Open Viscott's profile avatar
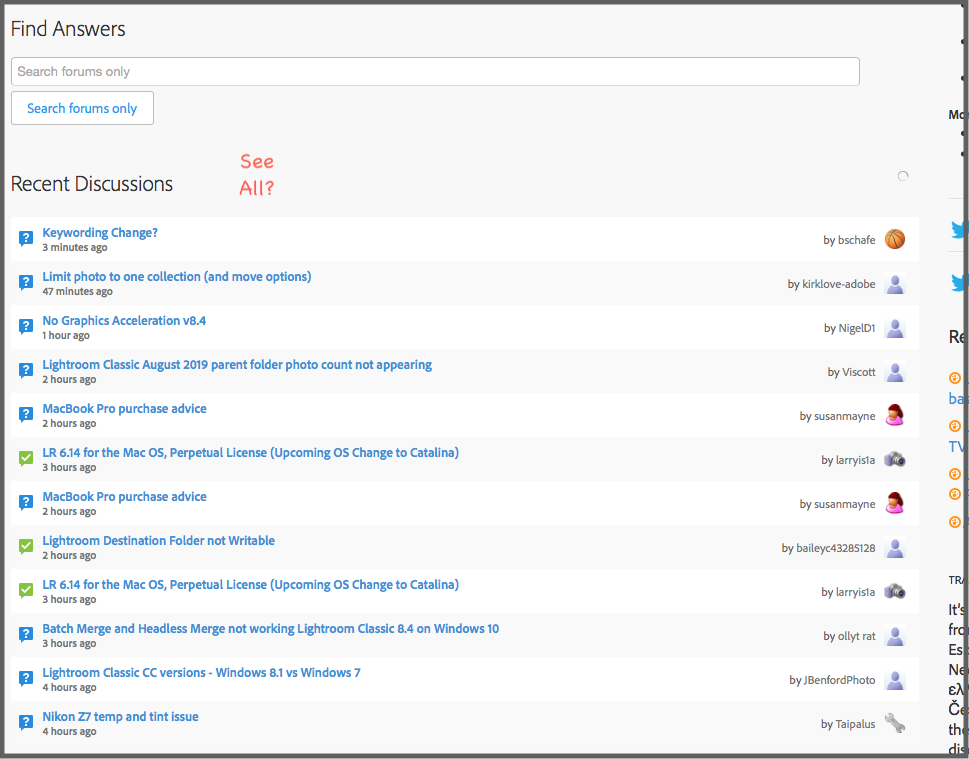969x759 pixels. pyautogui.click(x=895, y=371)
